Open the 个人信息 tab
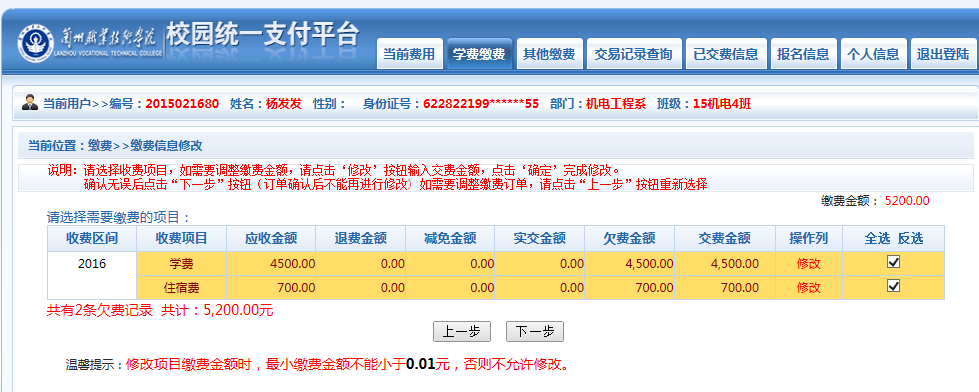 pos(873,54)
